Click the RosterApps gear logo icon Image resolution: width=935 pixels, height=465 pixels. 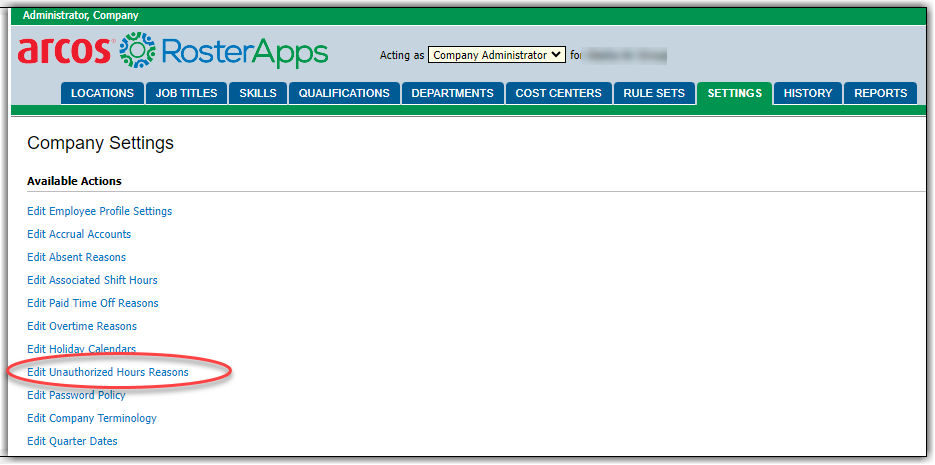[136, 50]
